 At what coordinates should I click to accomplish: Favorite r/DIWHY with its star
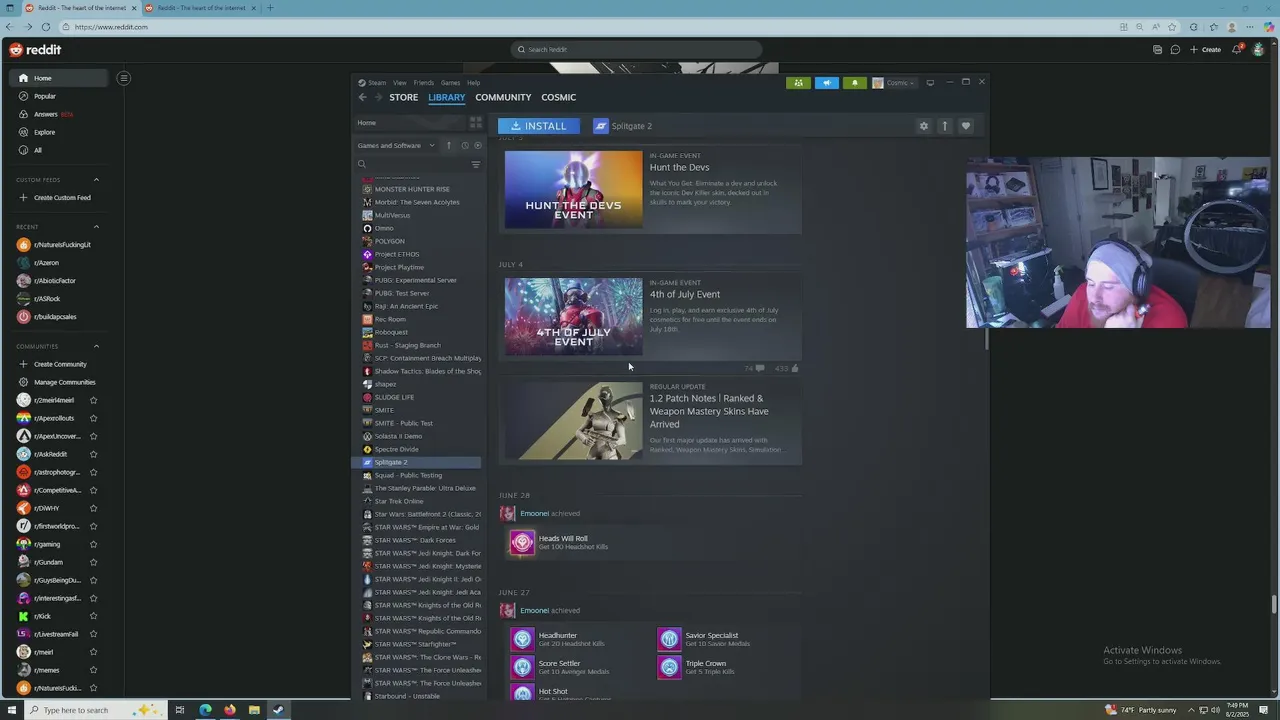point(93,508)
